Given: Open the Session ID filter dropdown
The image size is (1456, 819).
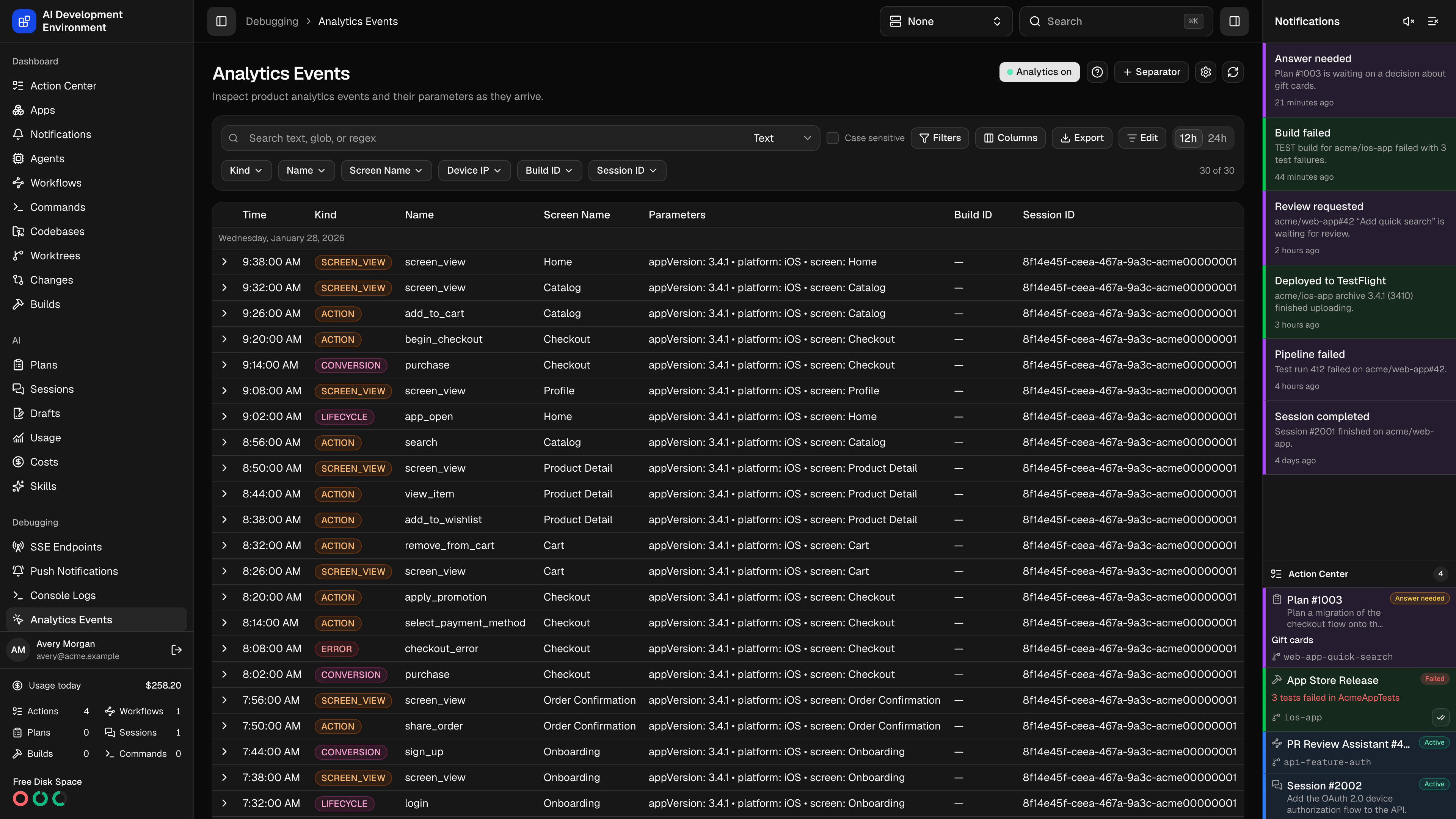Looking at the screenshot, I should point(627,170).
